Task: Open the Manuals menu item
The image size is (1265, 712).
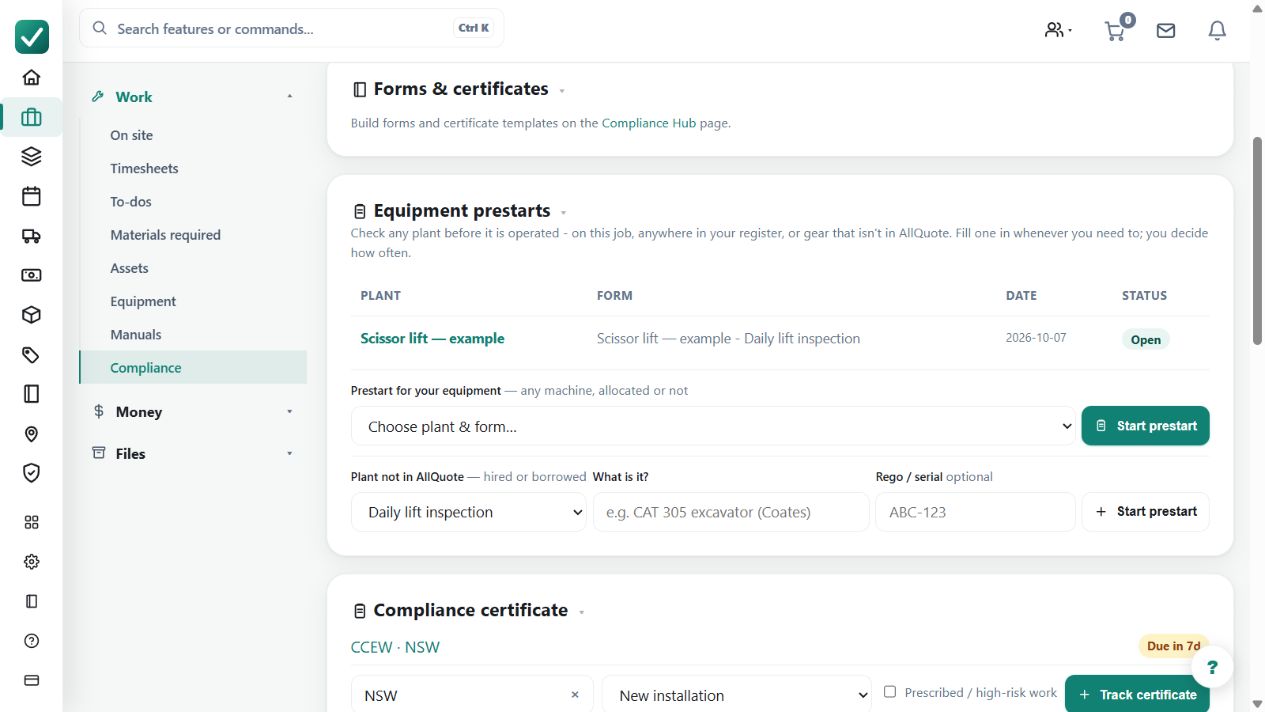Action: tap(135, 335)
